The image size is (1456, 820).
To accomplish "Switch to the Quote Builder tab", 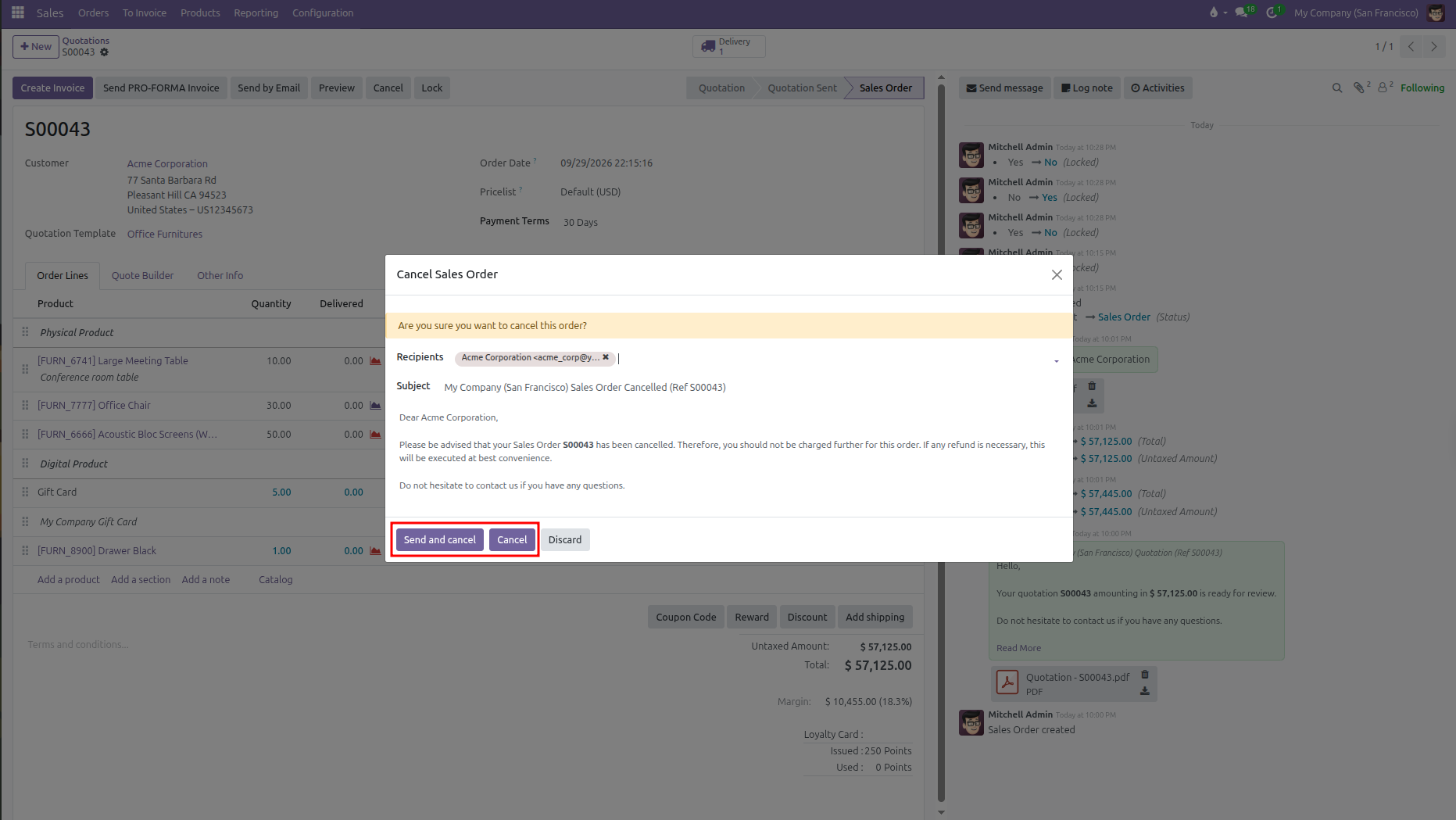I will coord(142,275).
